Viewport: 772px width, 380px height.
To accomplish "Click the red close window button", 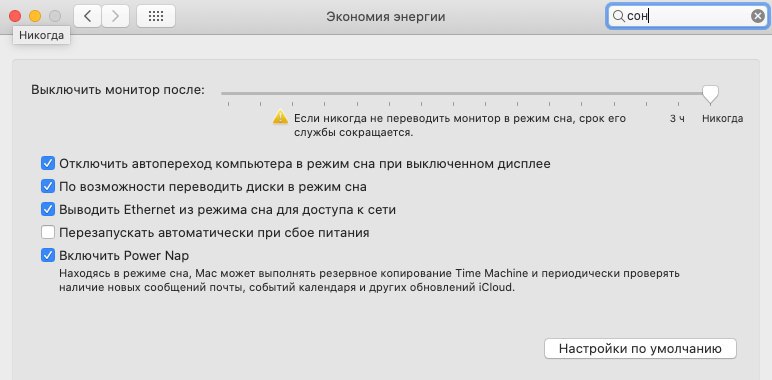I will [15, 16].
